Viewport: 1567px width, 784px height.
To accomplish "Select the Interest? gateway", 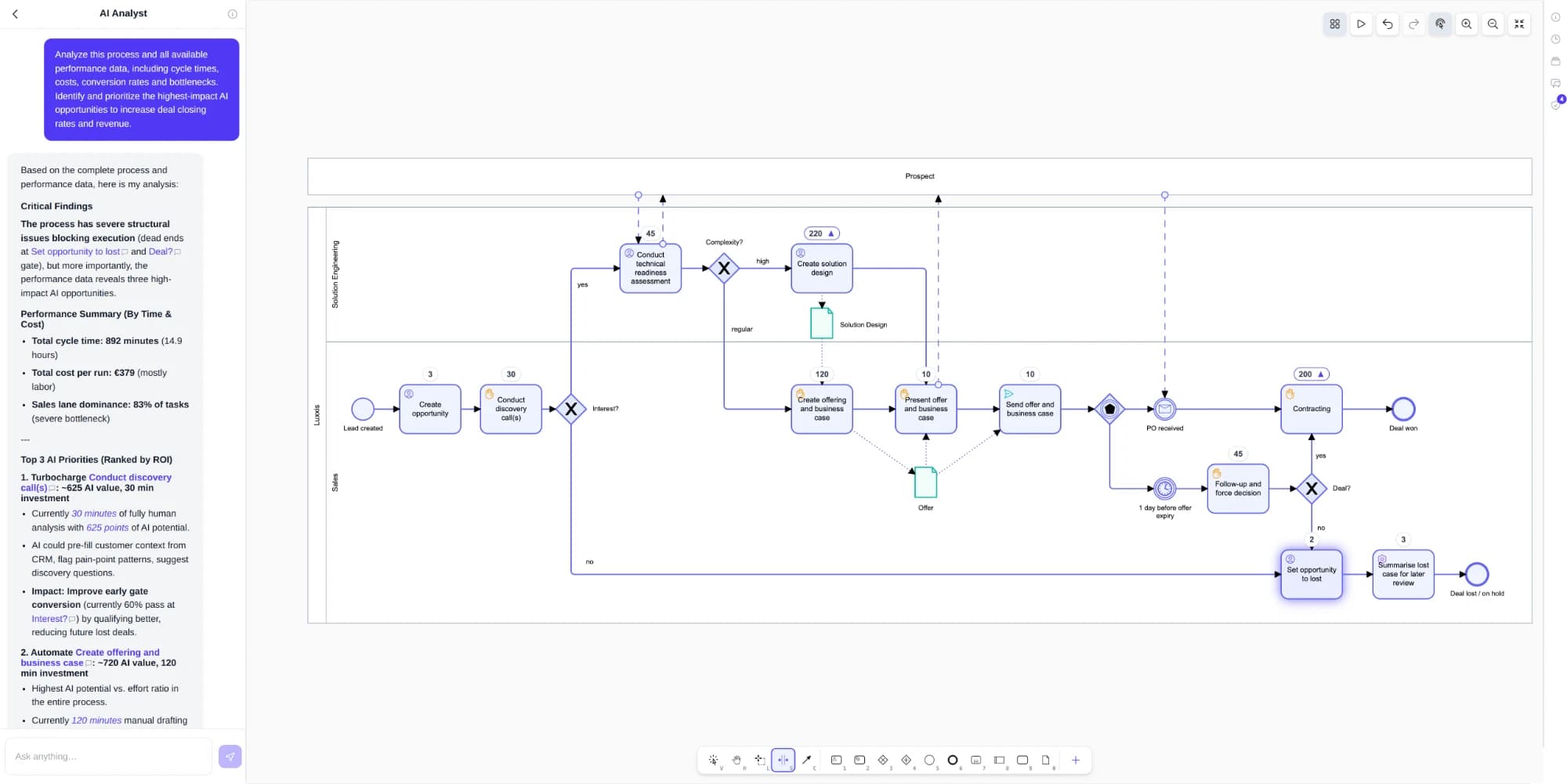I will click(x=571, y=409).
